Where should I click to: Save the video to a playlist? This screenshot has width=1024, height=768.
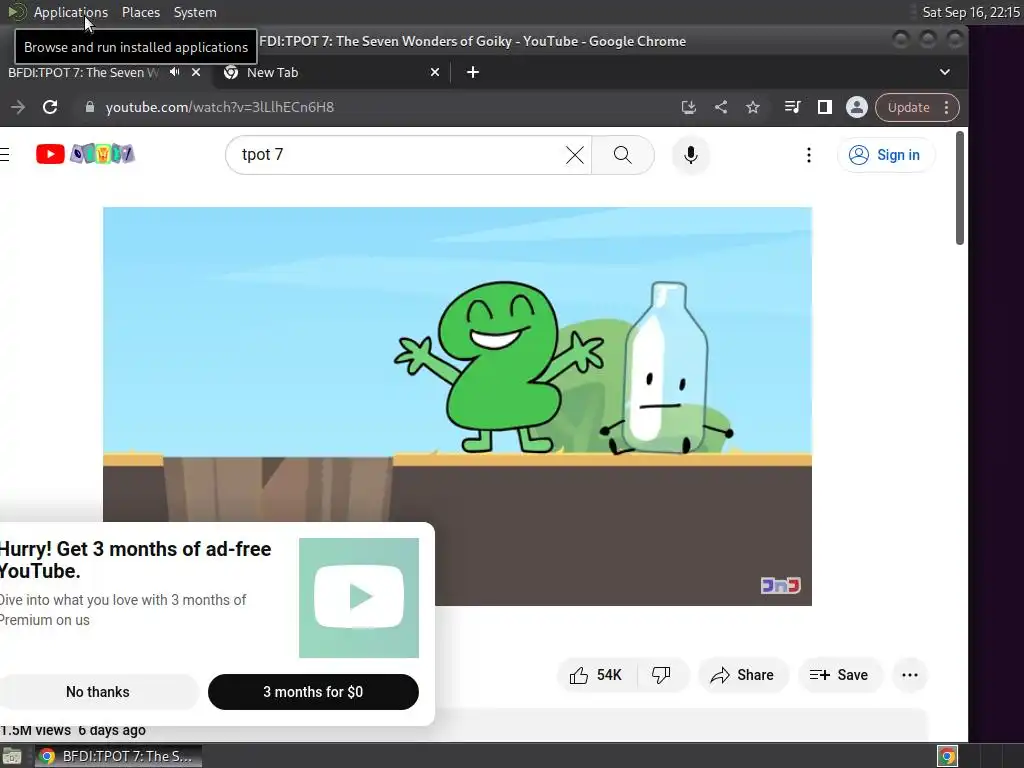pos(839,675)
